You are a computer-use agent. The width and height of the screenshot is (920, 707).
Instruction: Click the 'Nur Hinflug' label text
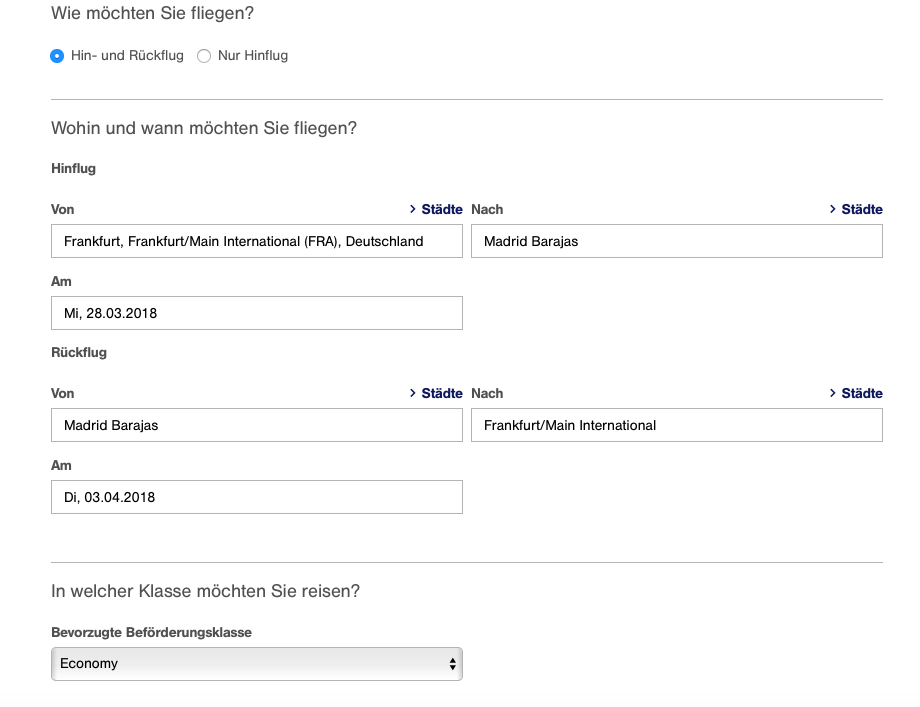click(x=252, y=56)
